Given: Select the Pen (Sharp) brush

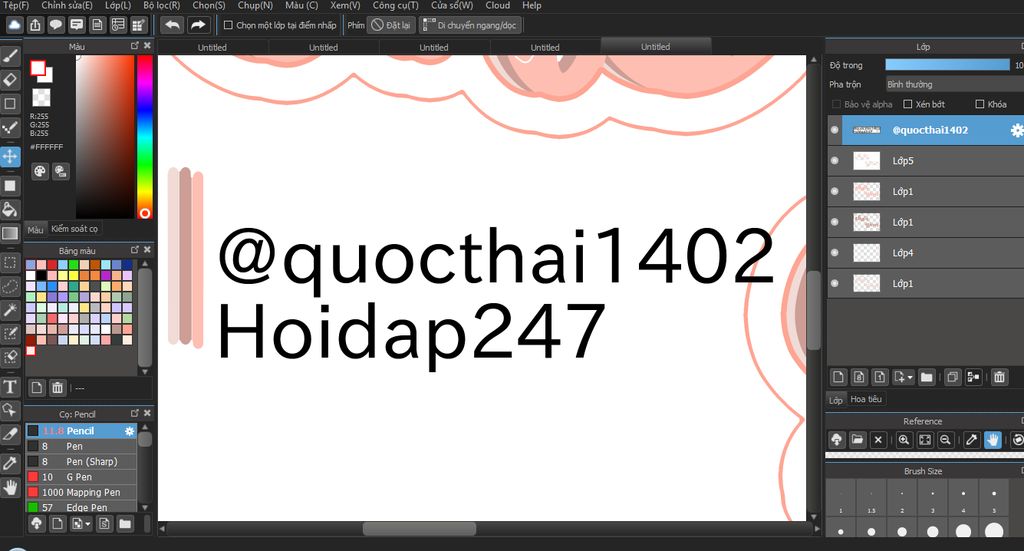Looking at the screenshot, I should (81, 462).
